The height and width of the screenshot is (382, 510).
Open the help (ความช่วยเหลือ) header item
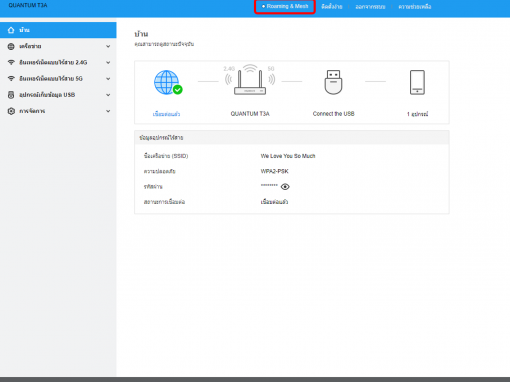tap(415, 7)
